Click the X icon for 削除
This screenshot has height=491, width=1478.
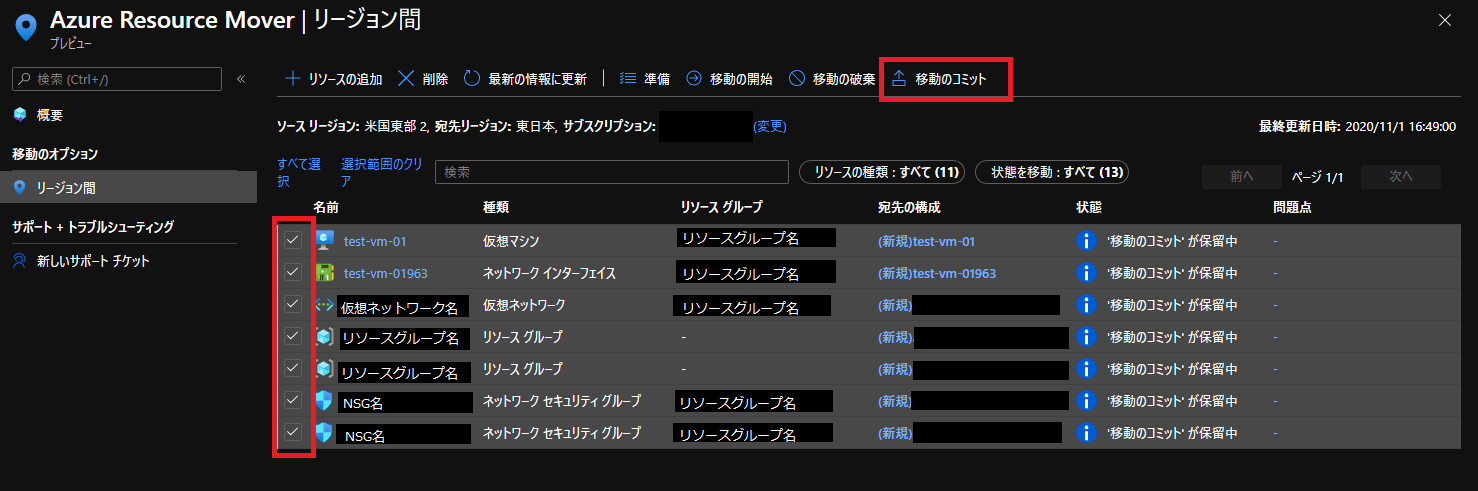pos(406,78)
